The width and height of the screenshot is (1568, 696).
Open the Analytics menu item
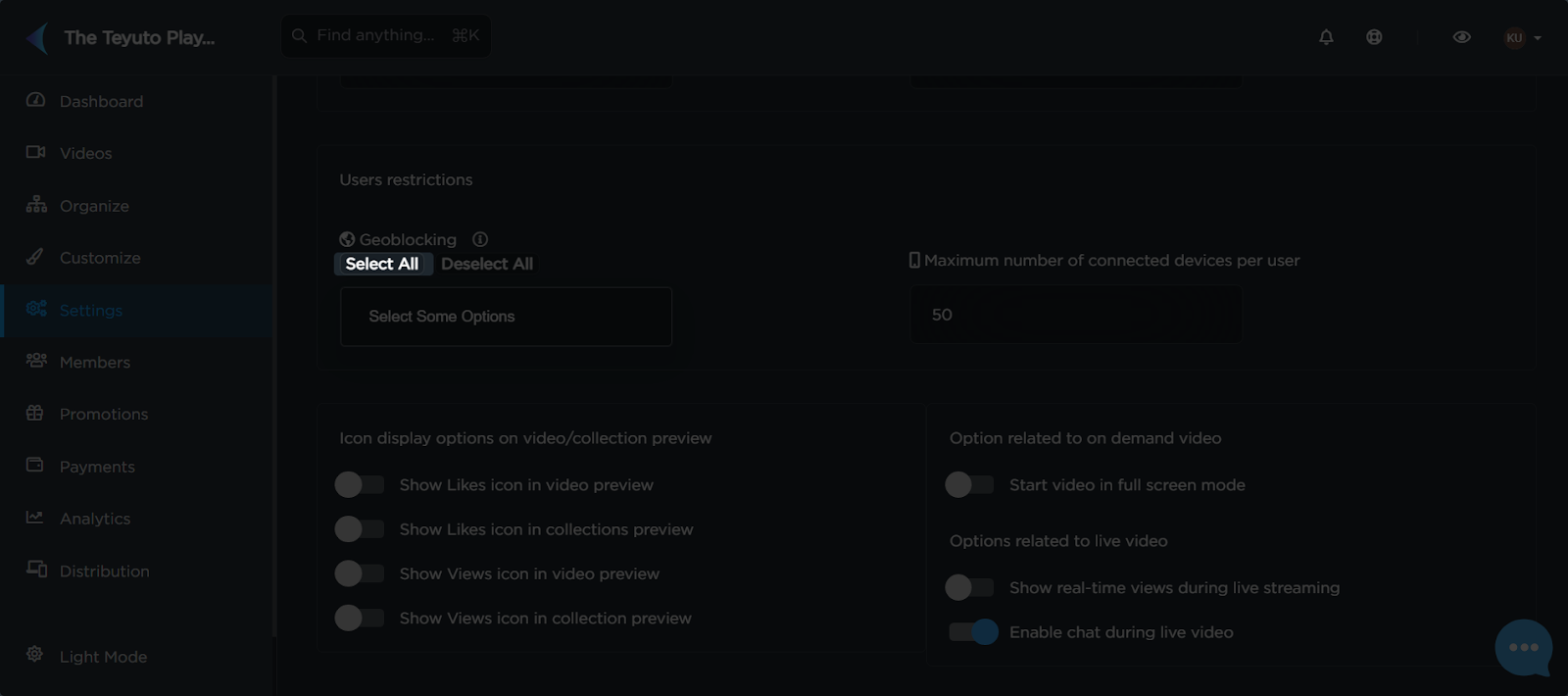[94, 519]
